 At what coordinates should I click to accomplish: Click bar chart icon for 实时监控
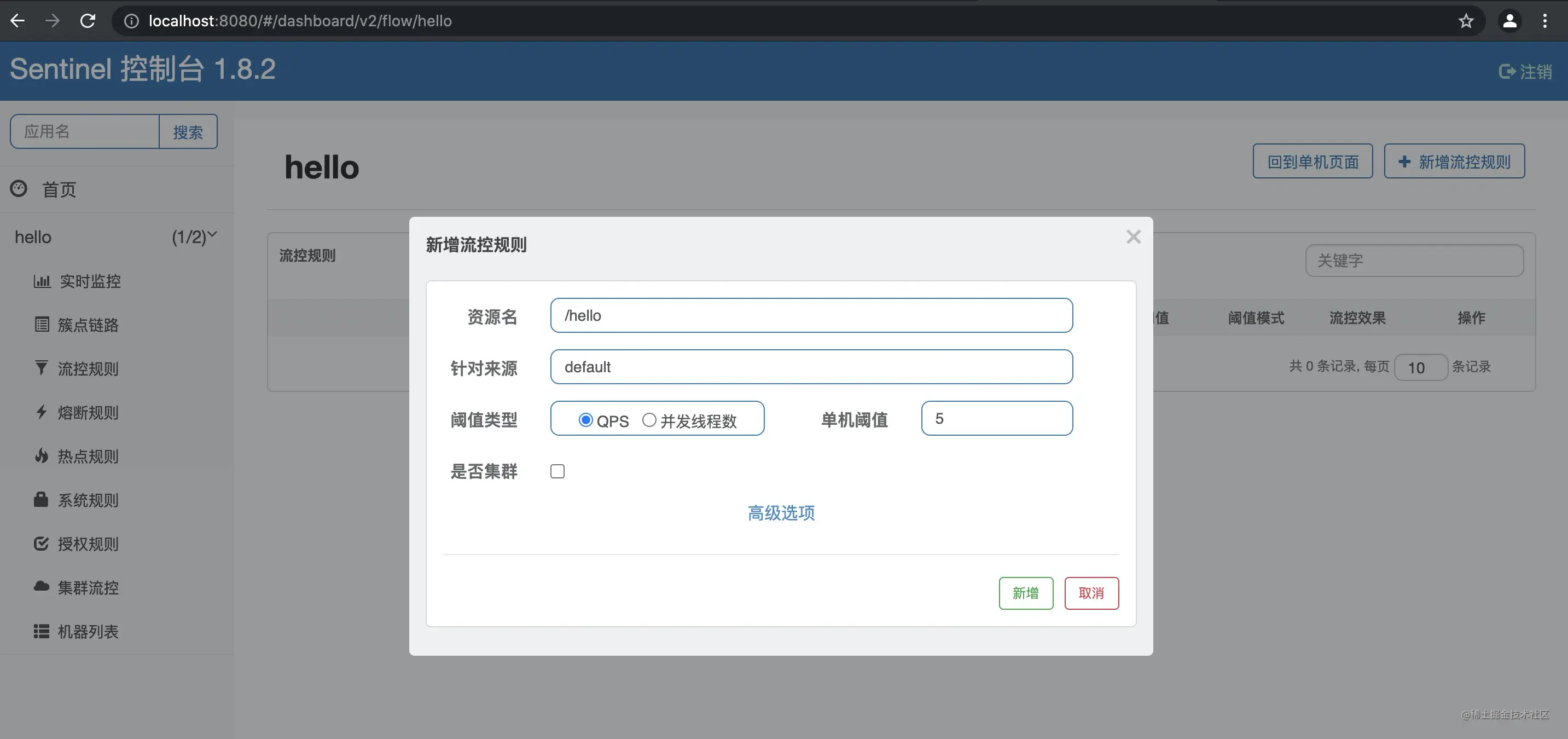click(x=42, y=281)
